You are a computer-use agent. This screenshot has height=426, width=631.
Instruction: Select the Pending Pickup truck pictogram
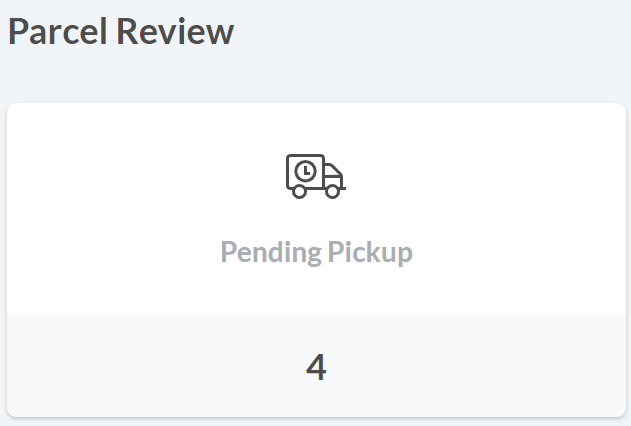click(x=315, y=176)
